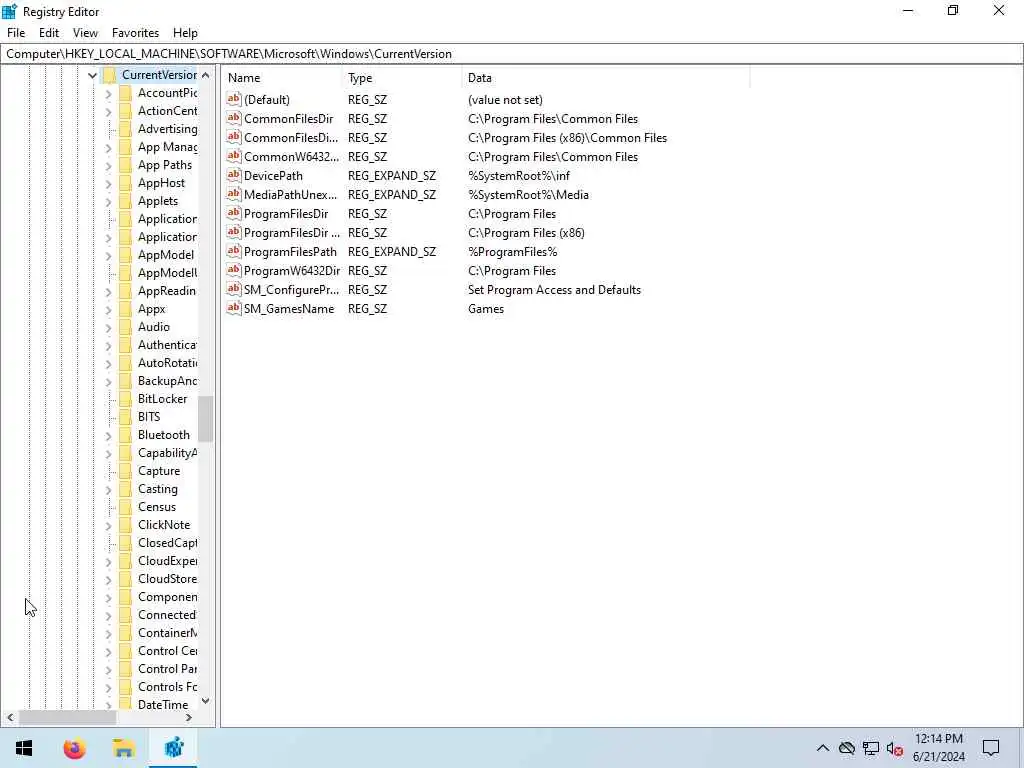The image size is (1024, 768).
Task: Select the Capture key in the tree
Action: point(159,471)
